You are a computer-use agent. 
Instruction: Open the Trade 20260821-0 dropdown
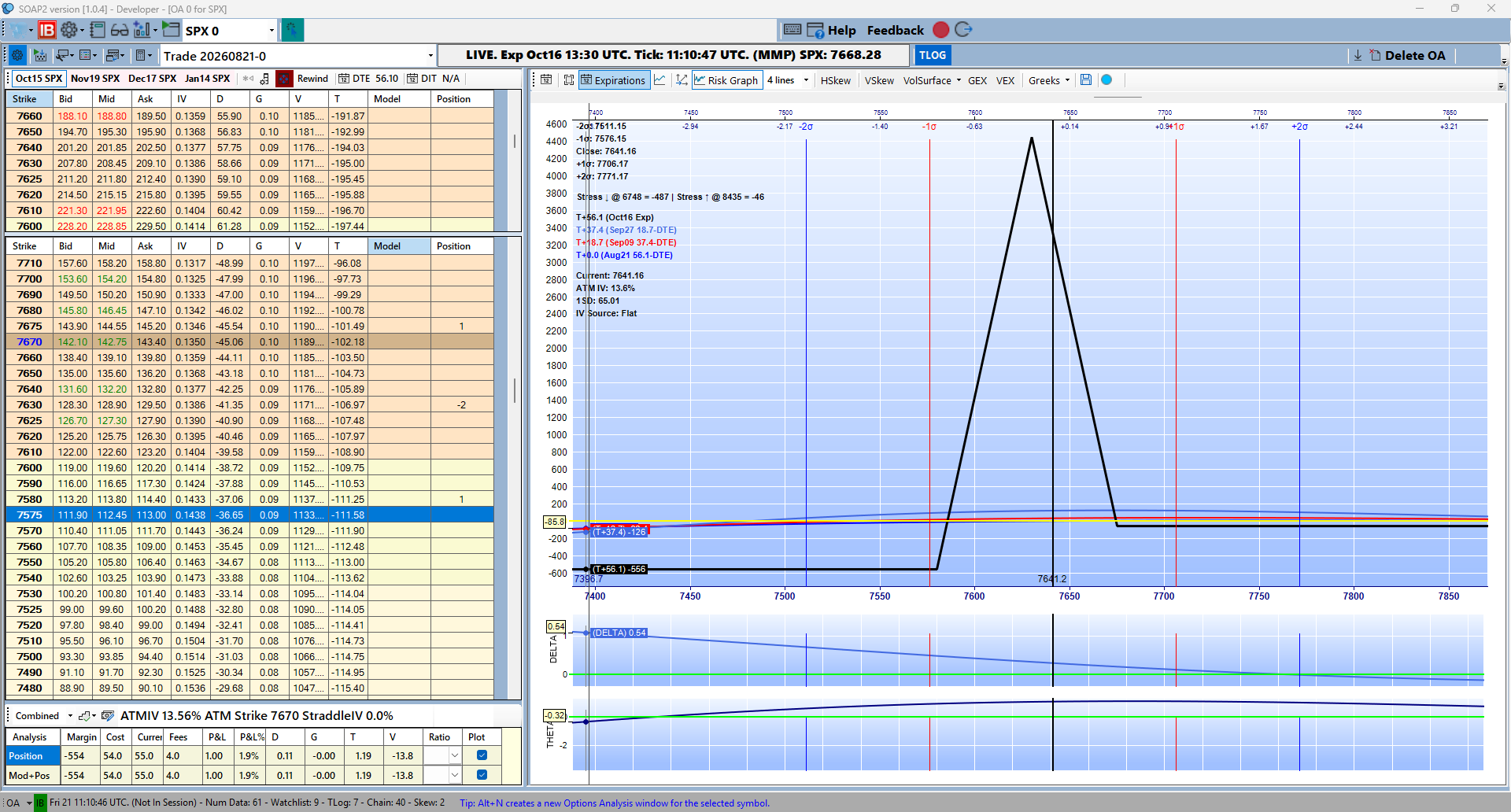[430, 56]
